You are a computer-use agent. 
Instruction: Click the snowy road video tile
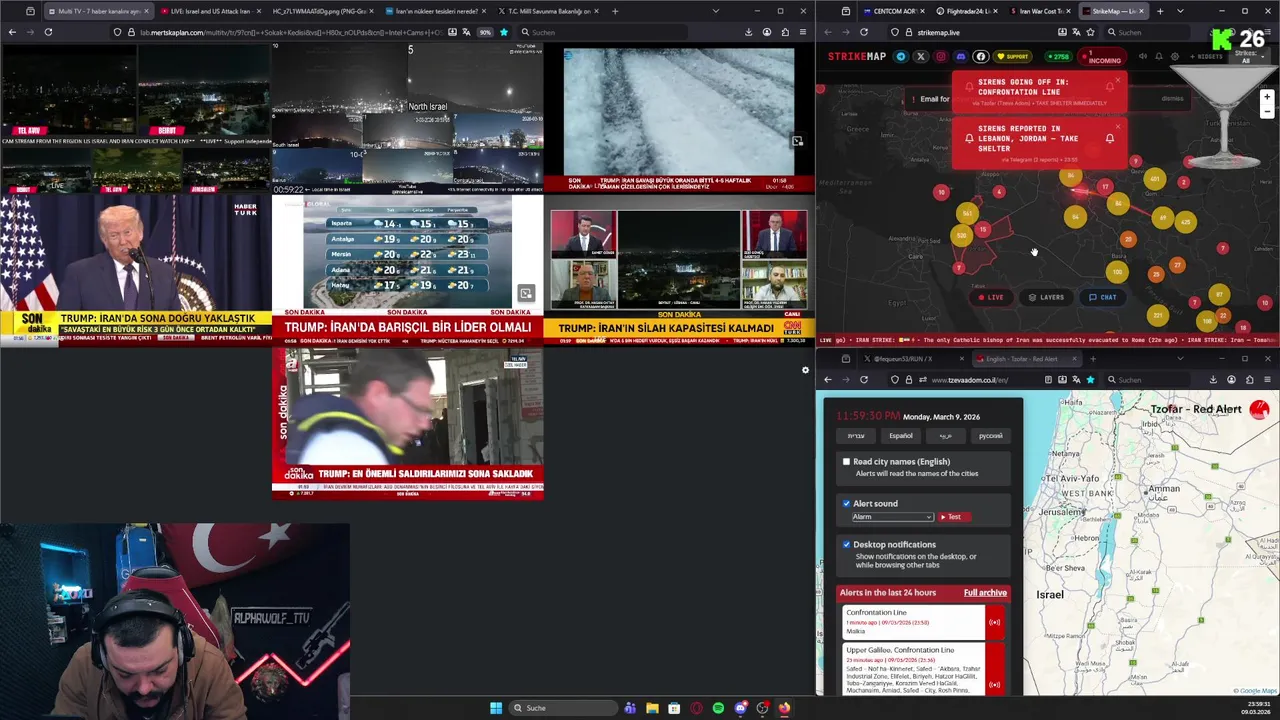click(679, 118)
